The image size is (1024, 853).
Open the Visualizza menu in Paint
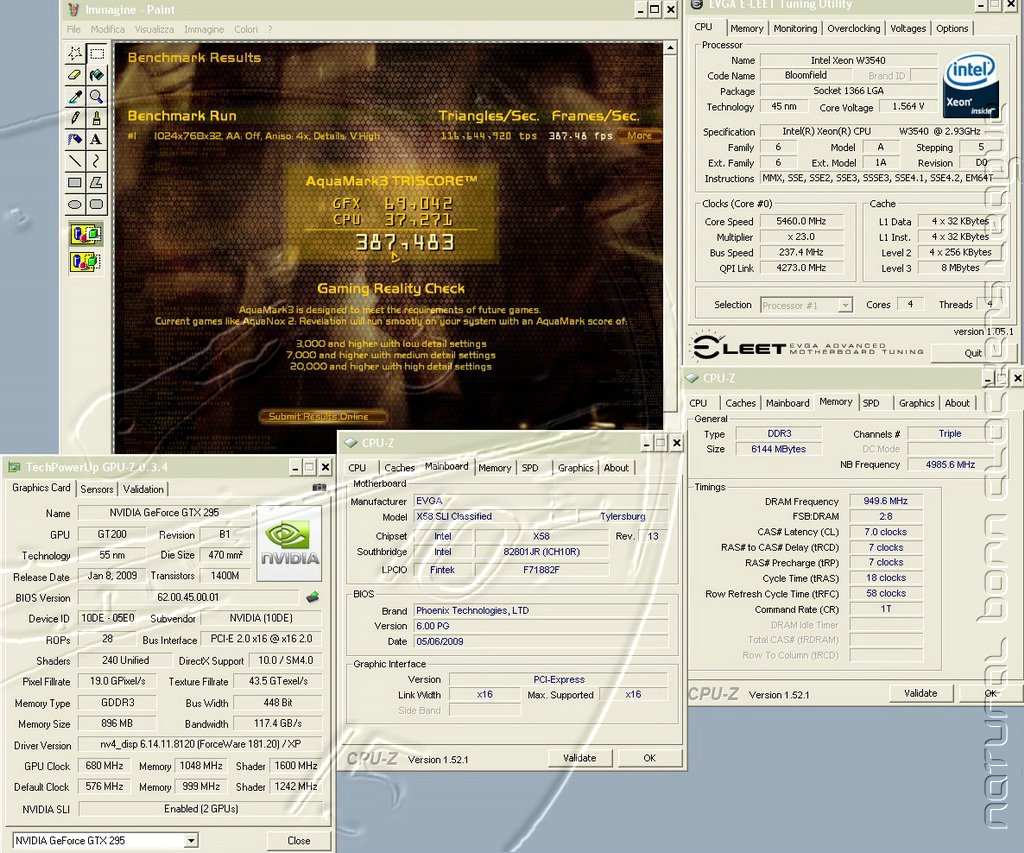pos(154,29)
